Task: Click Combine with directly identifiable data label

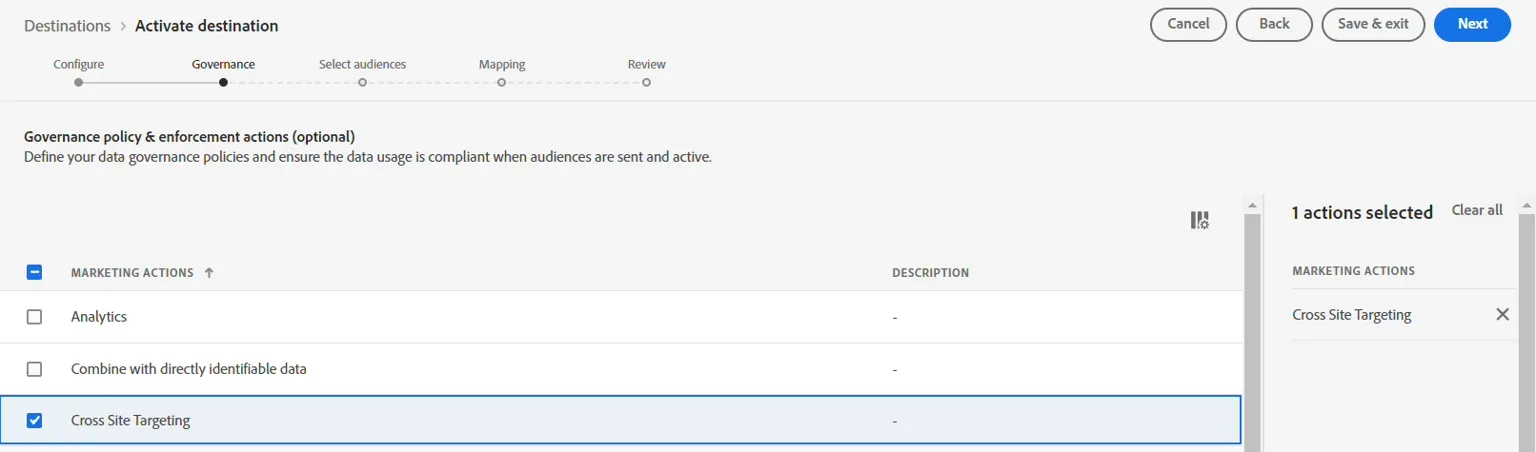Action: pos(188,368)
